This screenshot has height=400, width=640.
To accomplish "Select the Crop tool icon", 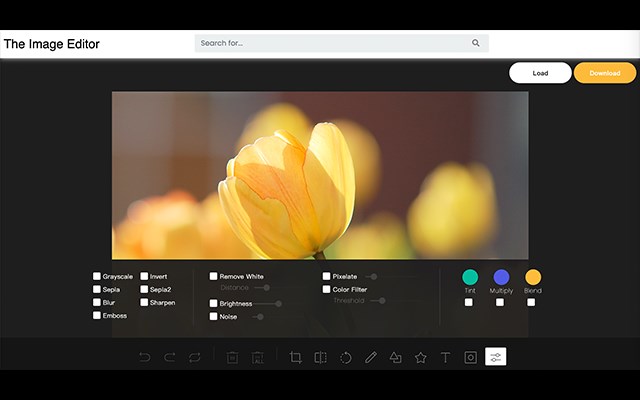I will (296, 358).
